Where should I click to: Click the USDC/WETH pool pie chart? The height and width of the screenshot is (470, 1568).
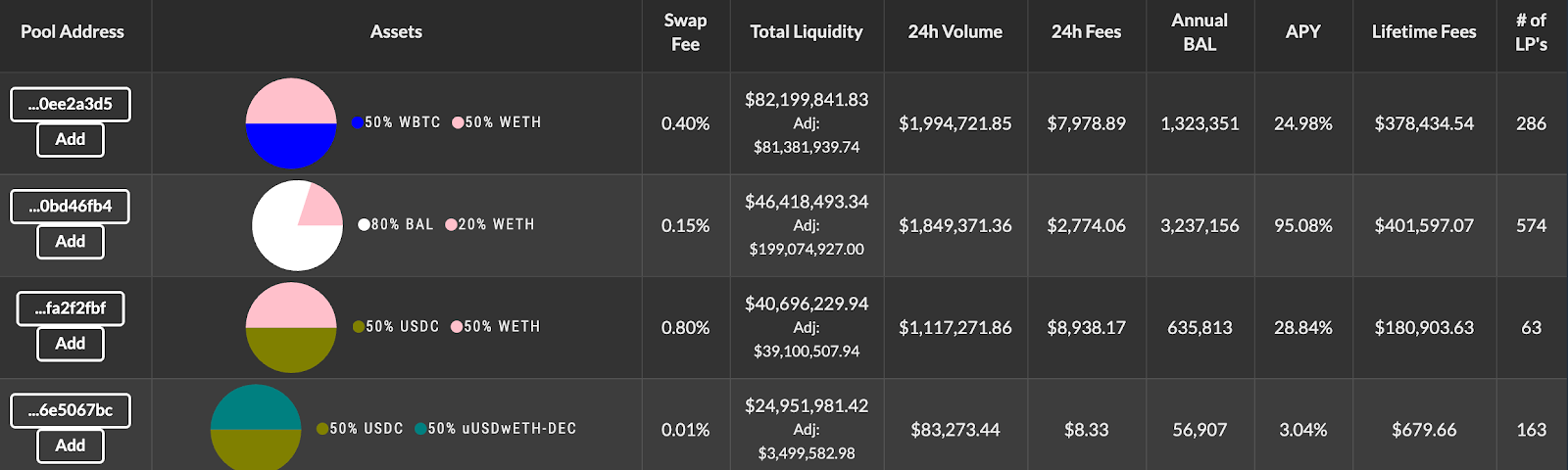(291, 327)
